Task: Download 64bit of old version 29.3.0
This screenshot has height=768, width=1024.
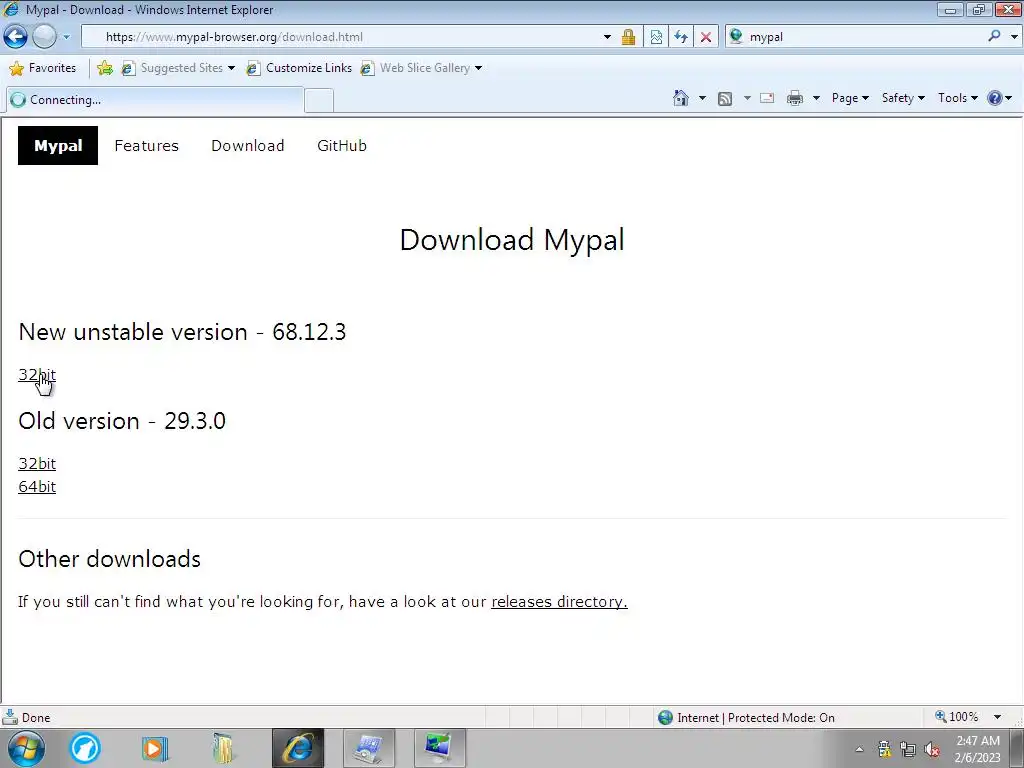Action: (37, 487)
